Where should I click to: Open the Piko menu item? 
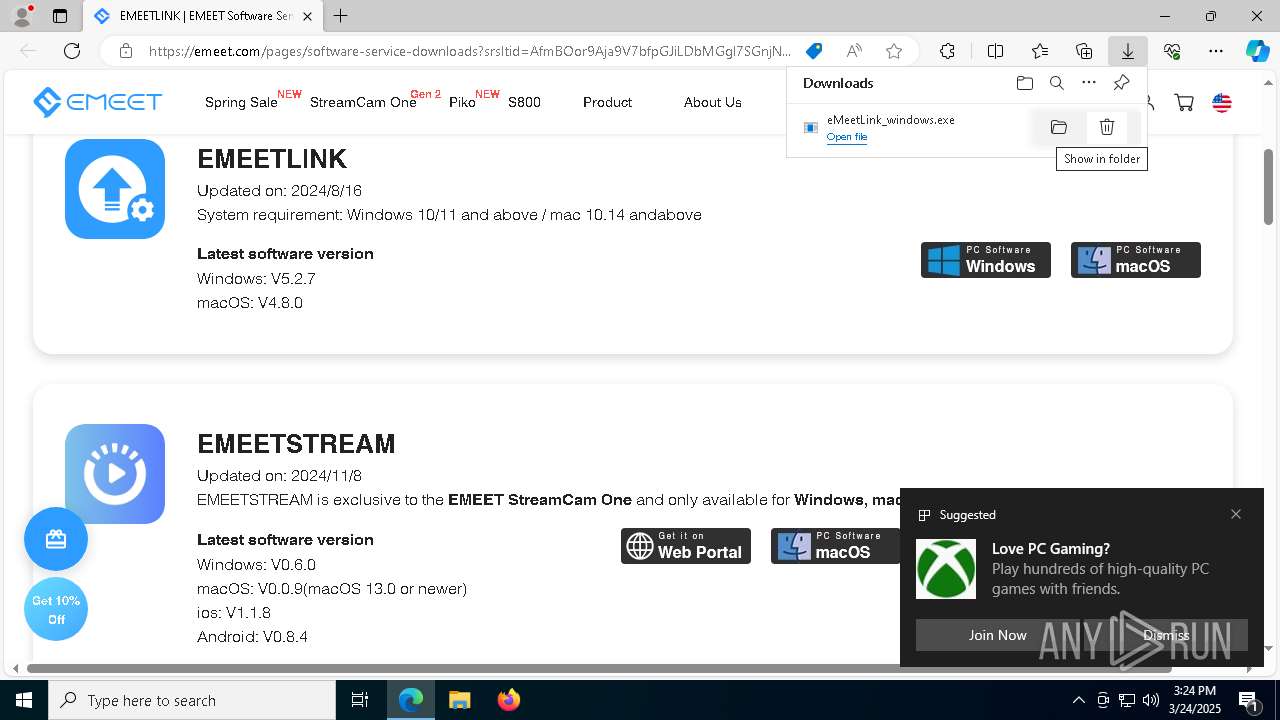(x=462, y=102)
